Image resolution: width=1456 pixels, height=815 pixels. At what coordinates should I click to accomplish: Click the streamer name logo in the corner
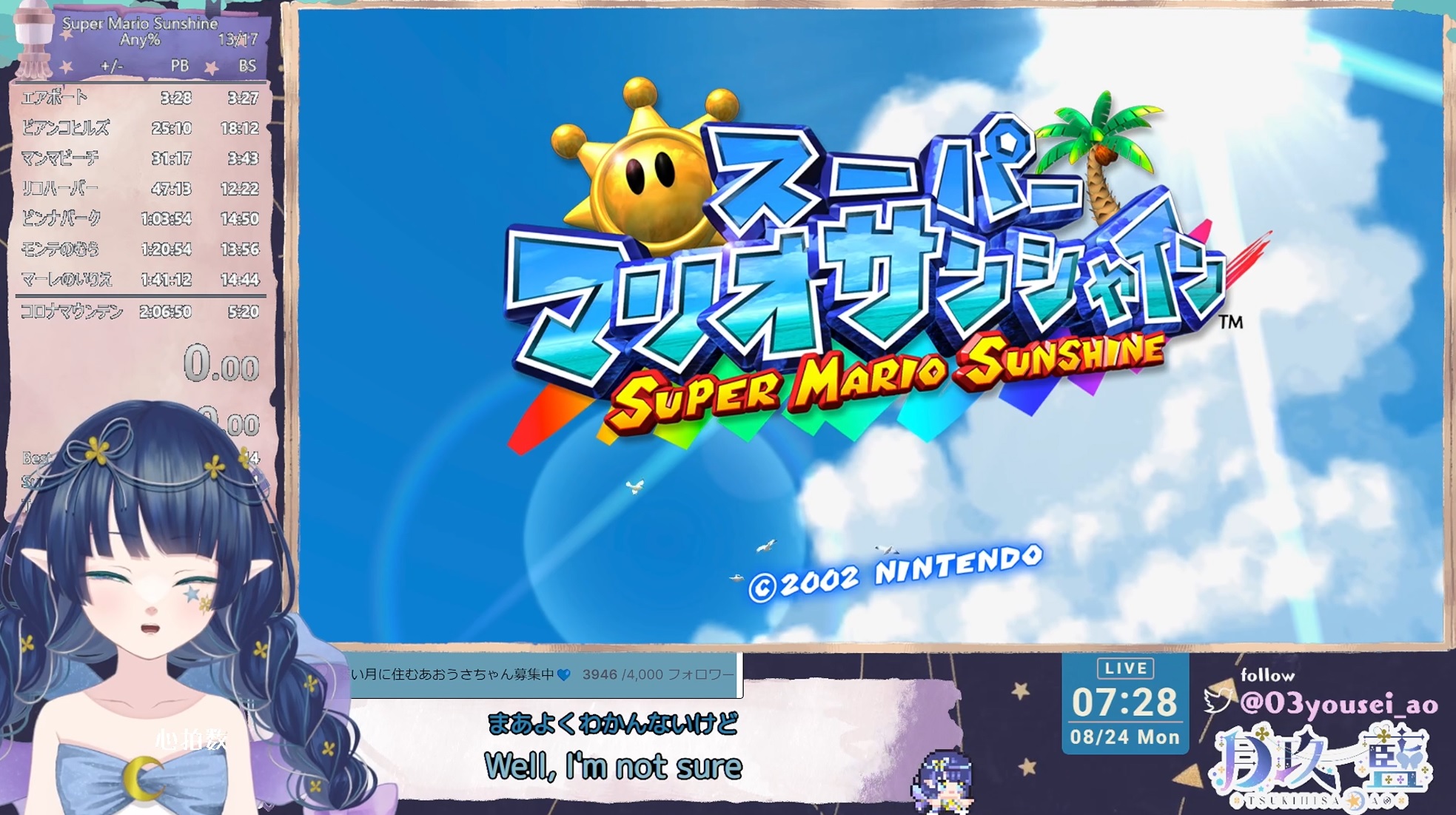coord(1321,768)
